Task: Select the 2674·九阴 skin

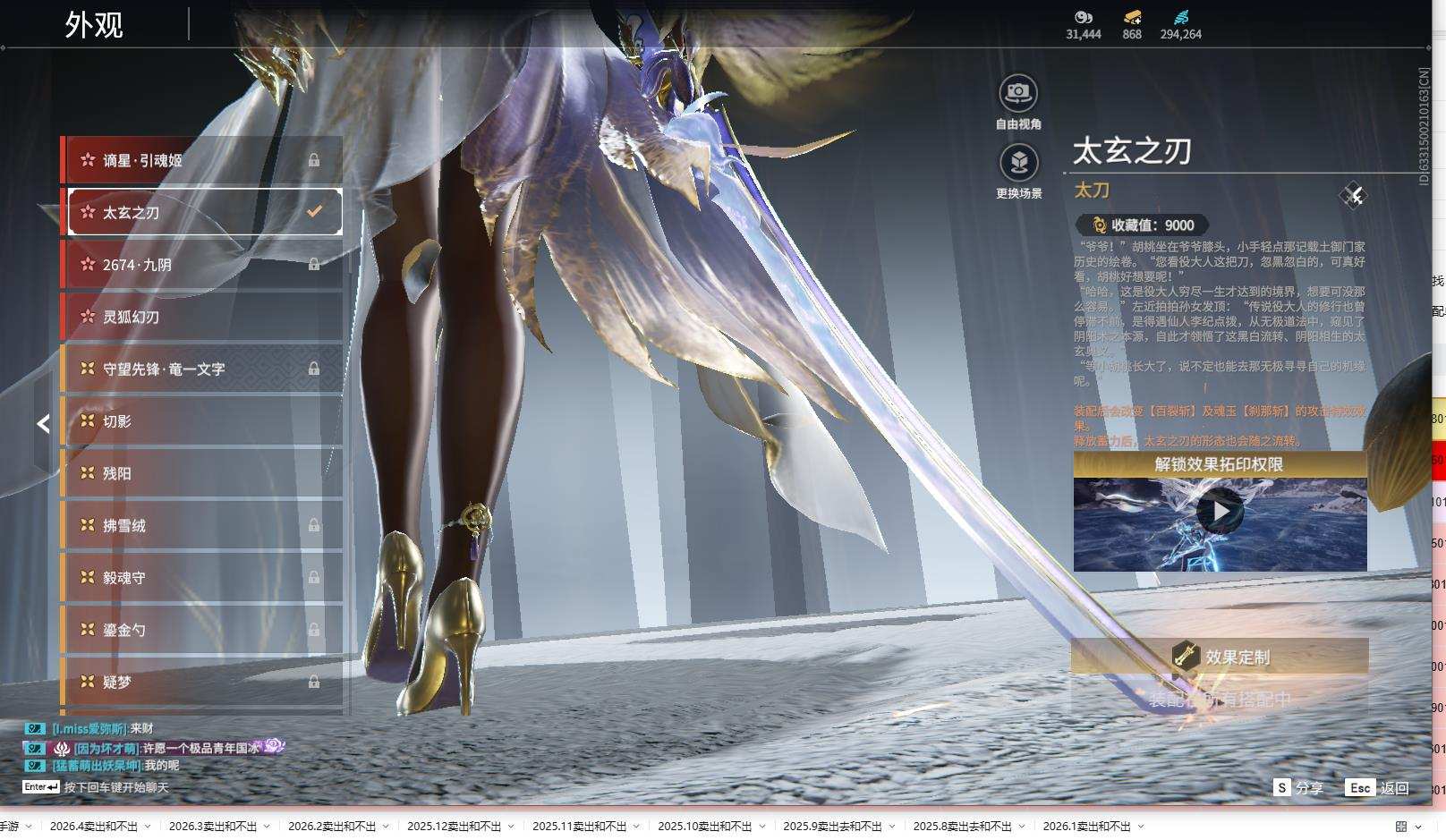Action: click(x=202, y=265)
